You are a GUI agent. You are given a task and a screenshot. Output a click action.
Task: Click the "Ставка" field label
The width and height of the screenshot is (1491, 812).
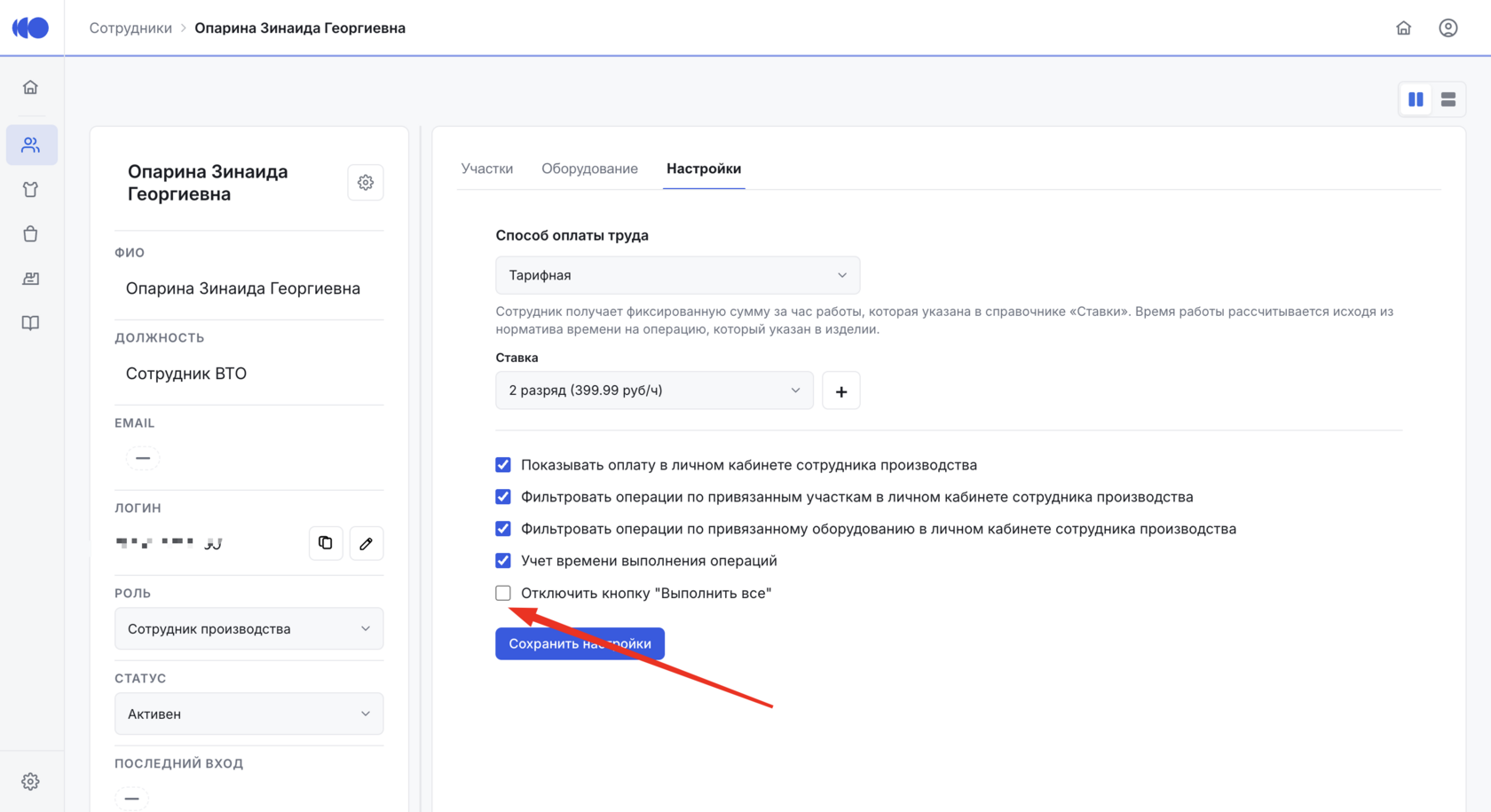(517, 358)
